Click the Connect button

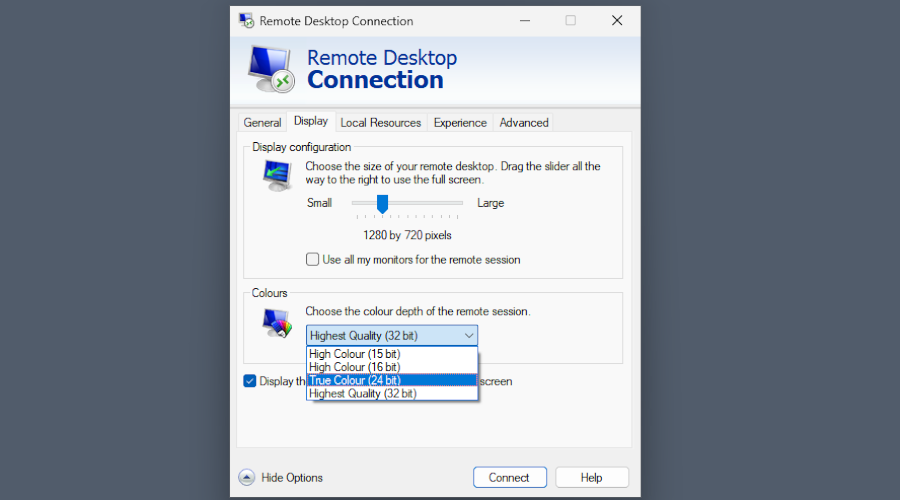tap(510, 478)
